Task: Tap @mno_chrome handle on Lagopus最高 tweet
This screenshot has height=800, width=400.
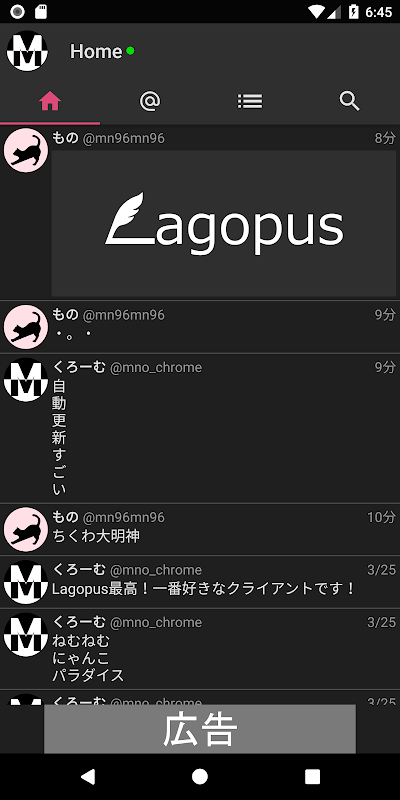Action: 156,570
